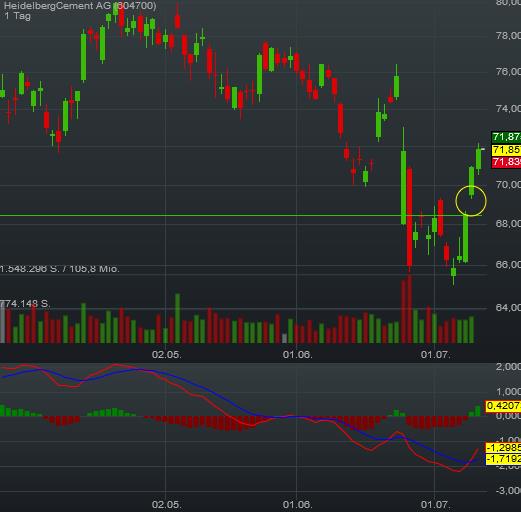Viewport: 521px width, 512px height.
Task: Click the bottom 02.05. MACD axis date
Action: (x=167, y=504)
